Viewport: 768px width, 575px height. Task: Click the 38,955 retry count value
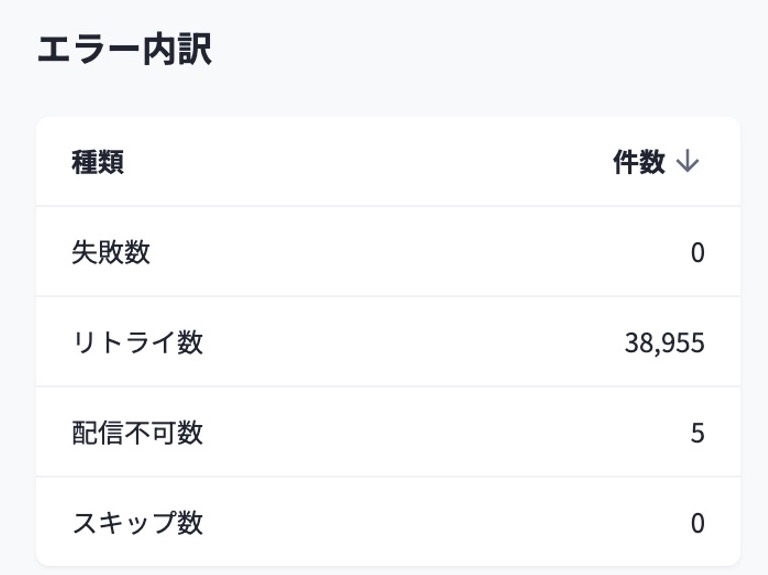665,343
